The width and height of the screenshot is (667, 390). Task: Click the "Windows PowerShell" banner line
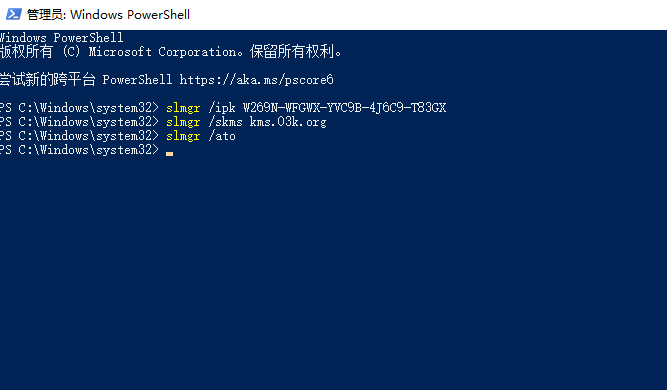pos(62,38)
